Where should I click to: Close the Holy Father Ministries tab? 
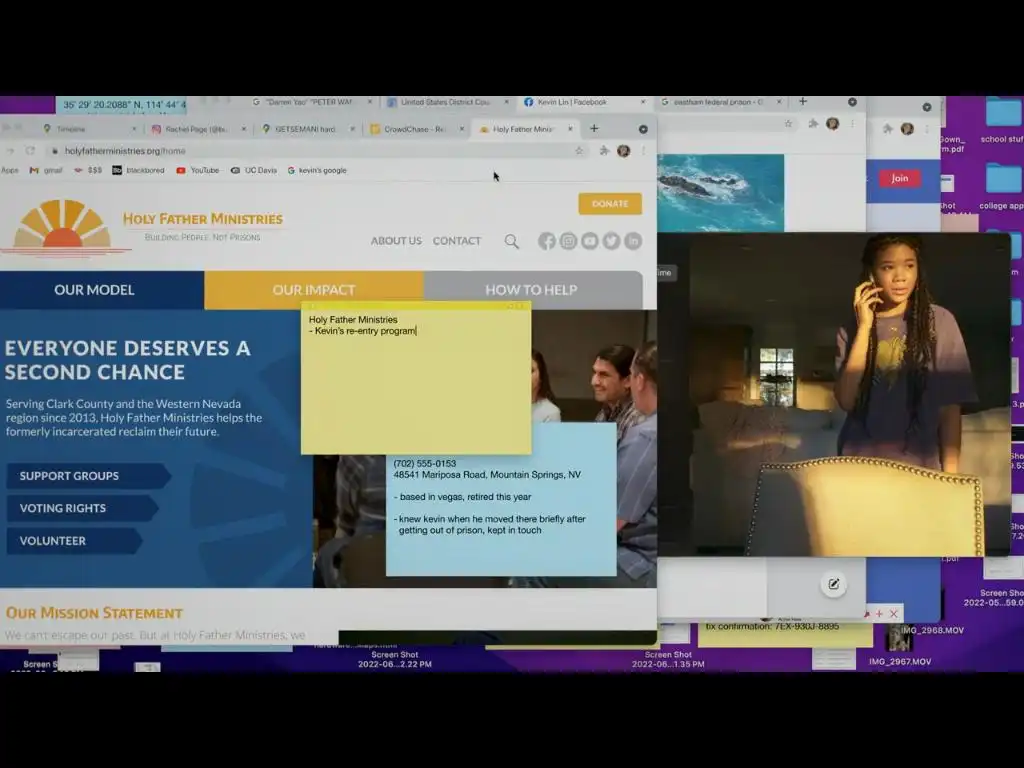pos(570,129)
